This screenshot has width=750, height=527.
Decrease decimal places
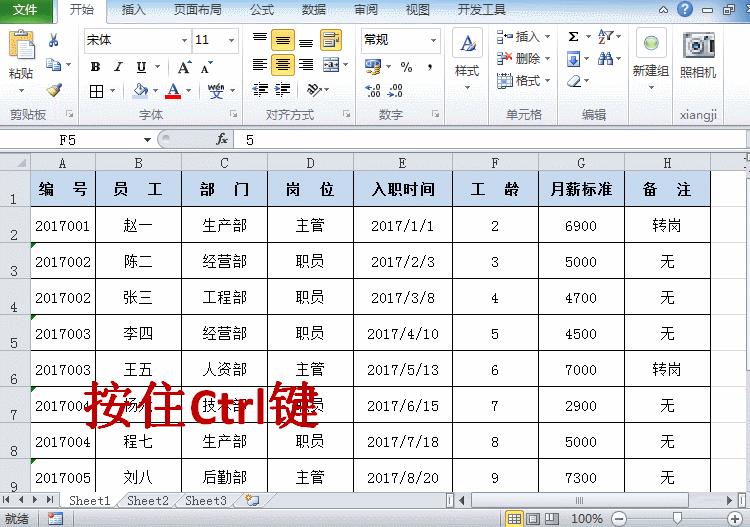click(x=395, y=91)
